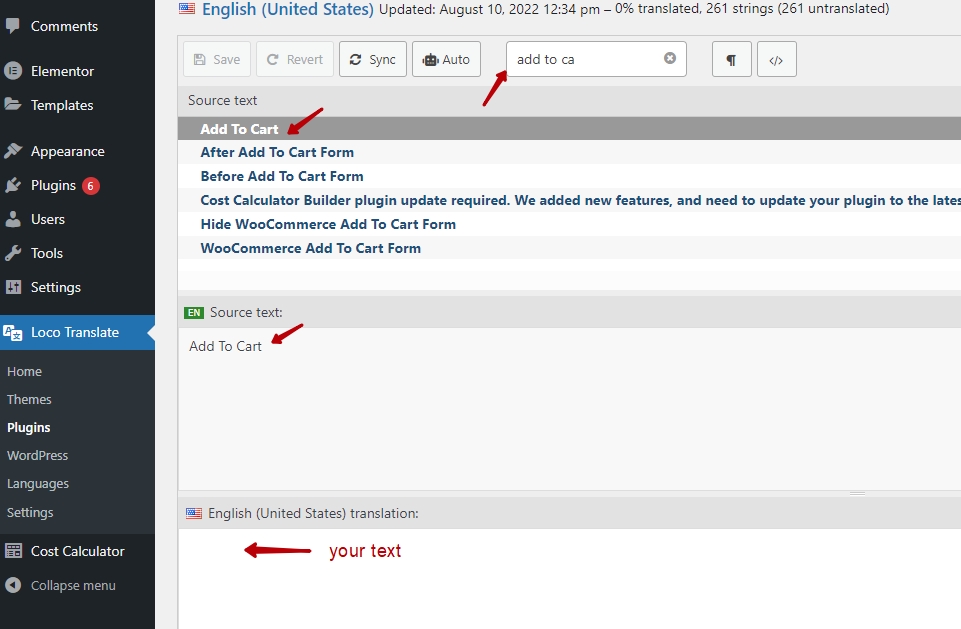Open Comments in the admin menu
This screenshot has width=961, height=629.
64,26
